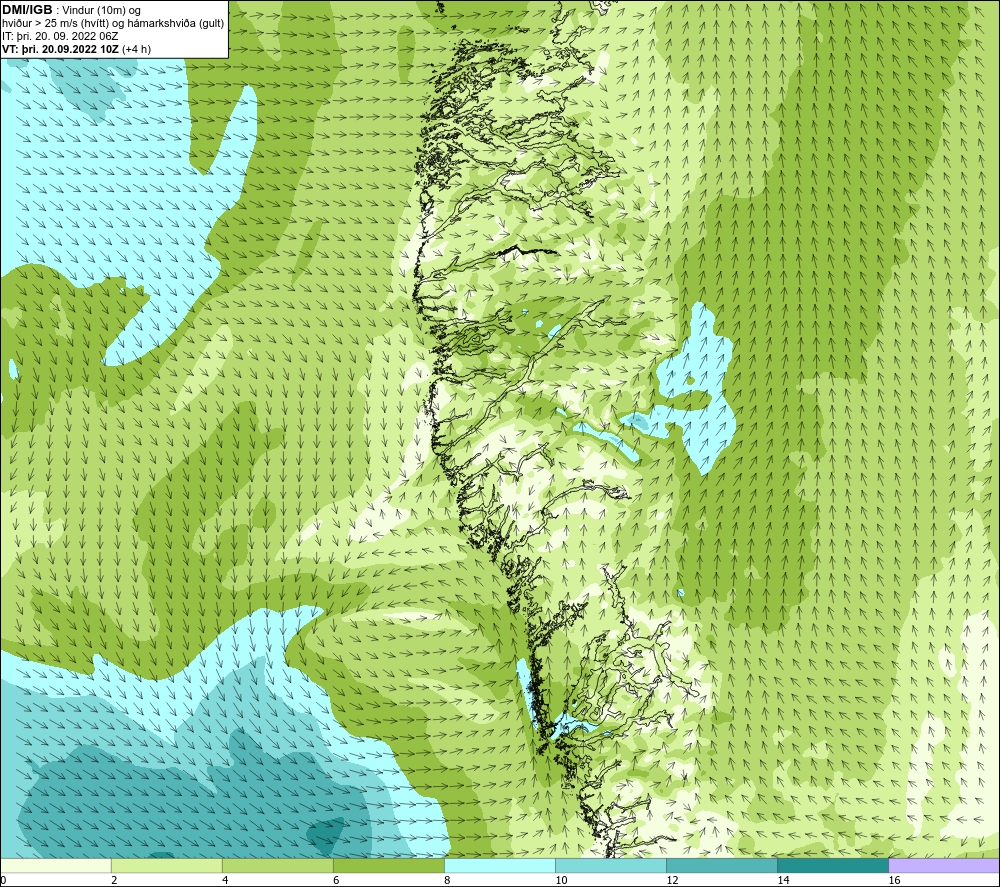Click the 14–16 m/s dark teal swatch

832,865
